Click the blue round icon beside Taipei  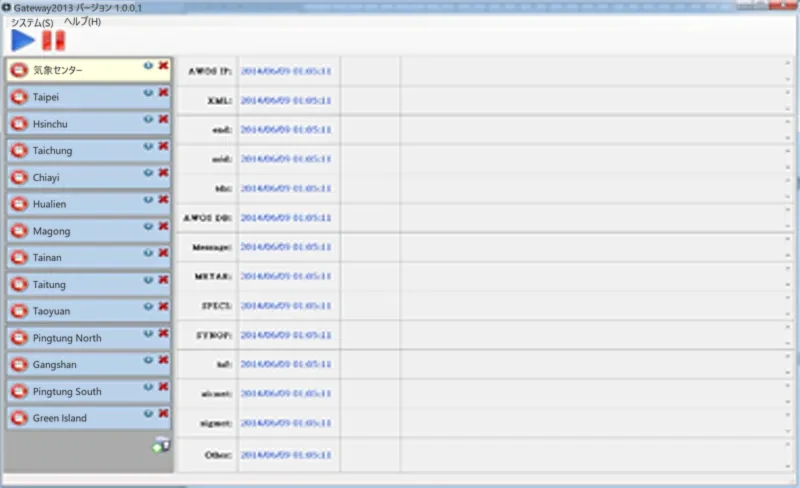pos(148,92)
